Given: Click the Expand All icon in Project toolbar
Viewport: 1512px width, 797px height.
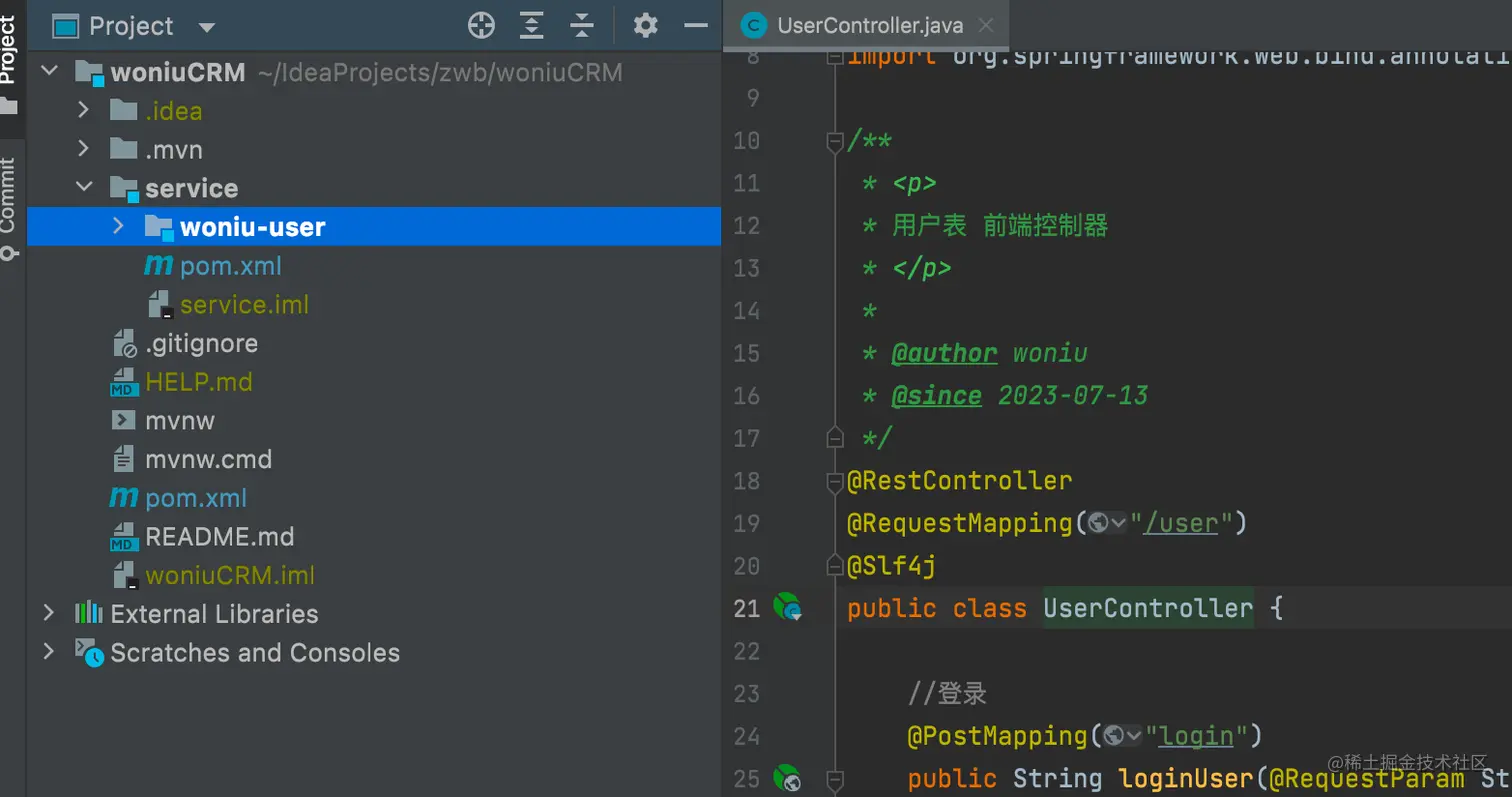Looking at the screenshot, I should (532, 26).
